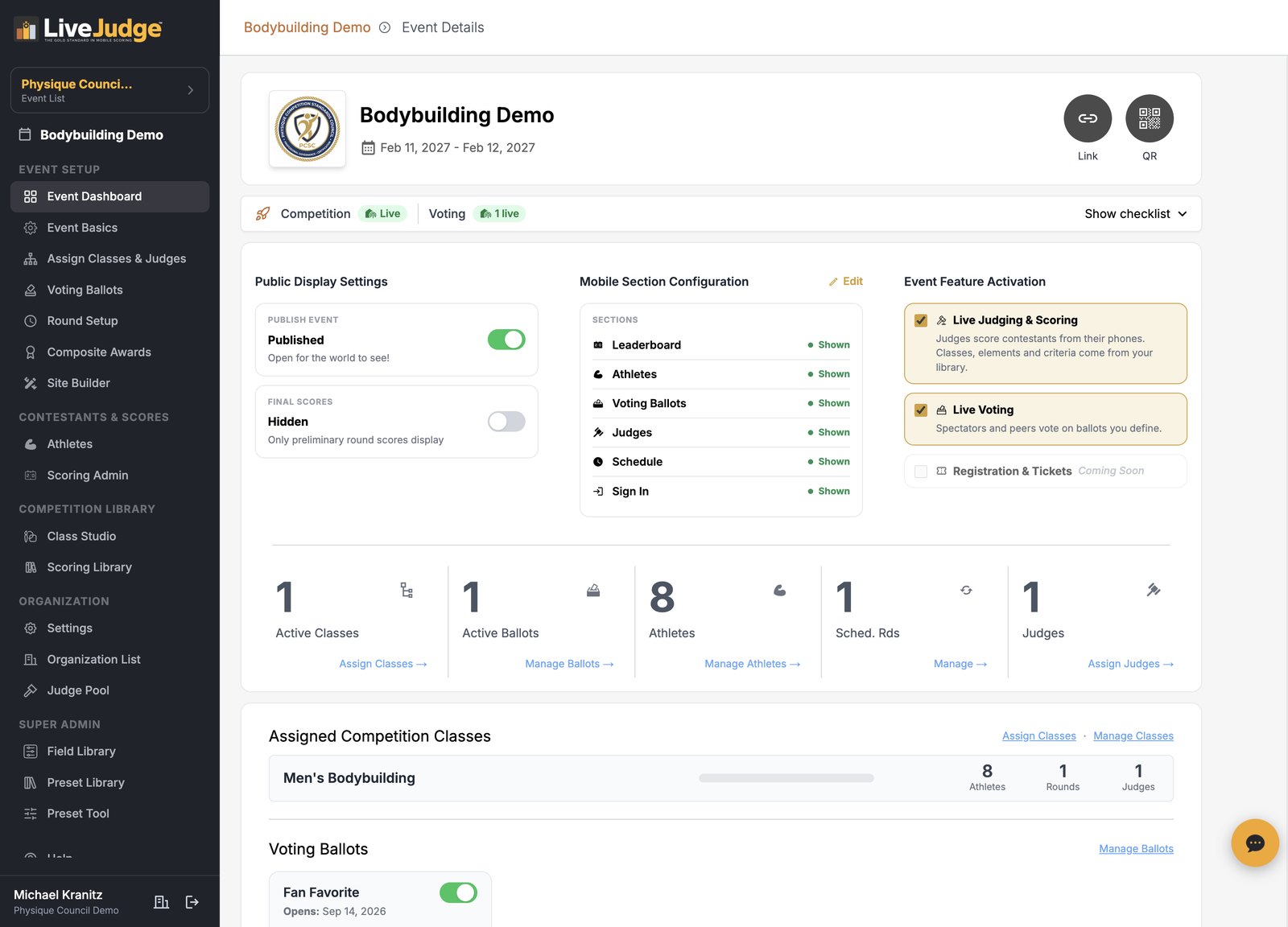Screen dimensions: 1288x927
Task: Click the Leaderboard section icon
Action: pyautogui.click(x=598, y=345)
